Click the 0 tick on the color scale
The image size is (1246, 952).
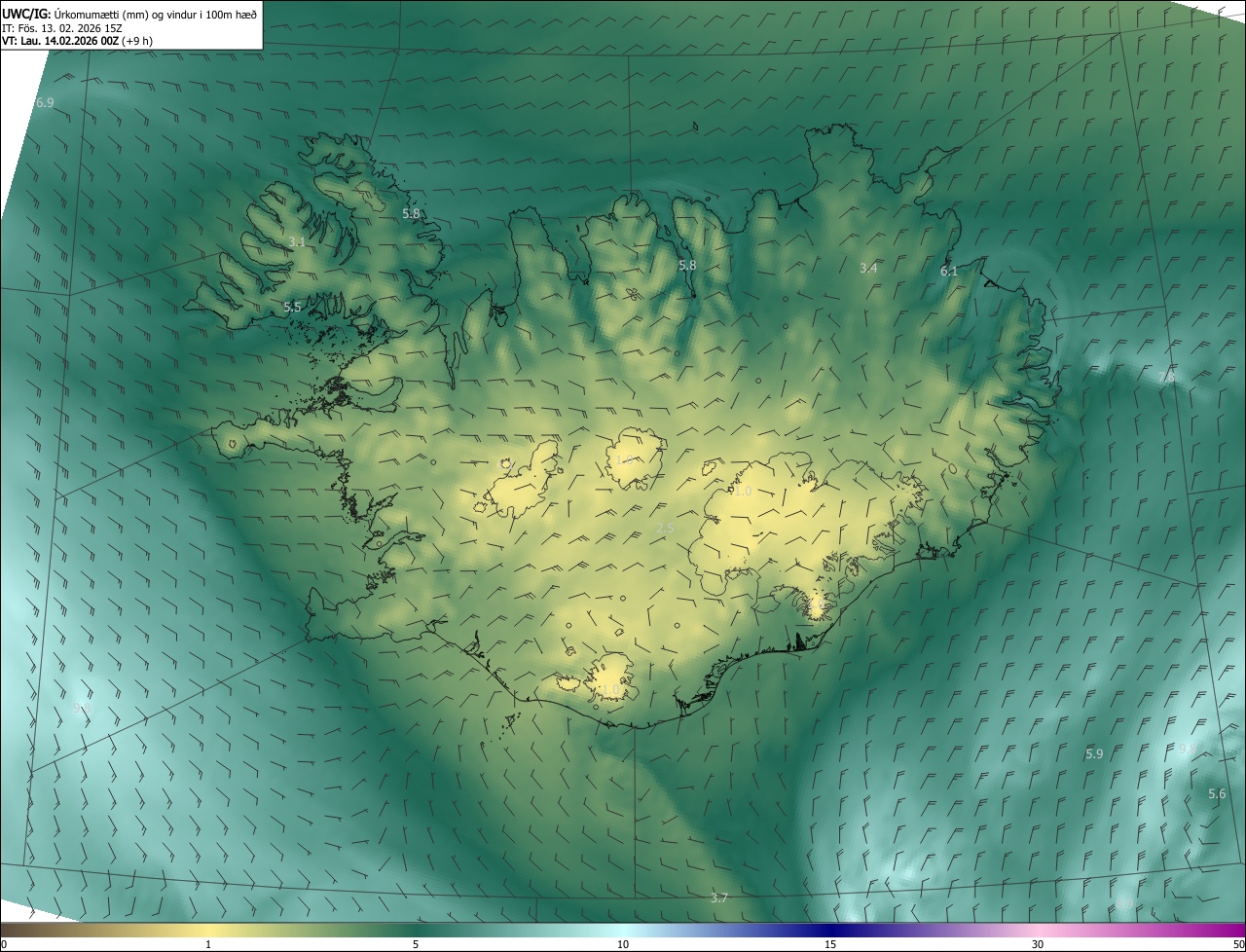[4, 944]
